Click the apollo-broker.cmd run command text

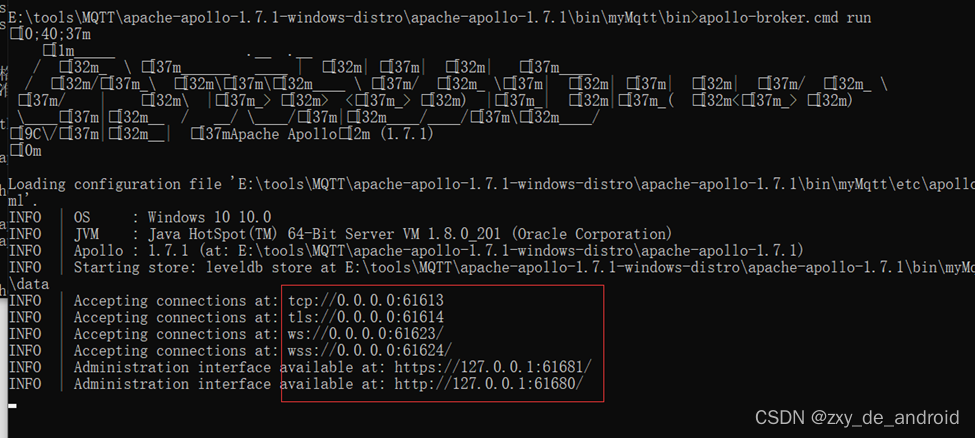point(785,18)
